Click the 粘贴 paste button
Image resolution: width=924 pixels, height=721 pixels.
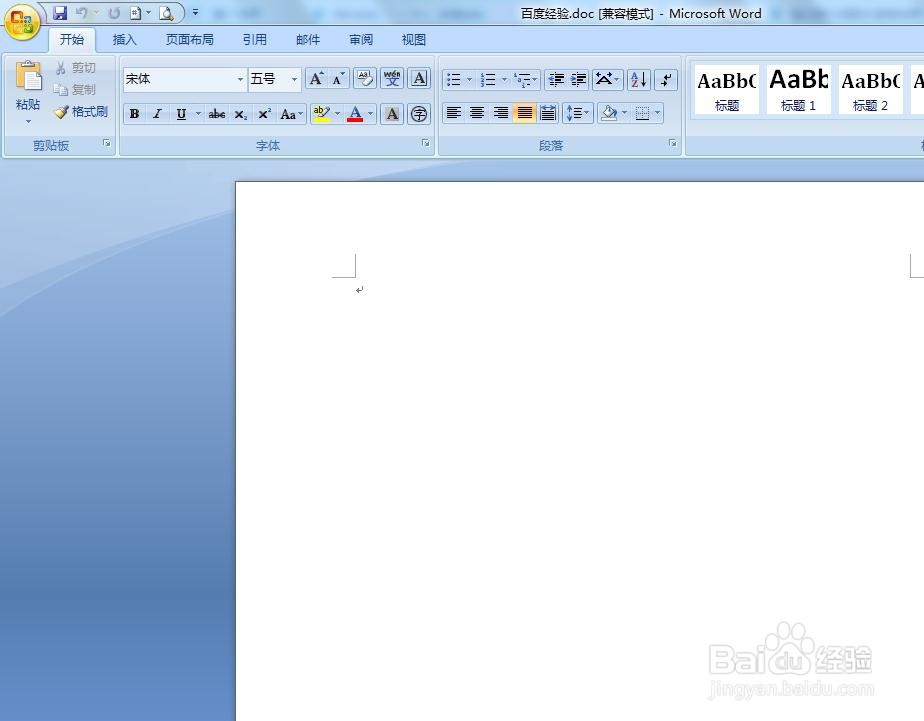pyautogui.click(x=28, y=84)
